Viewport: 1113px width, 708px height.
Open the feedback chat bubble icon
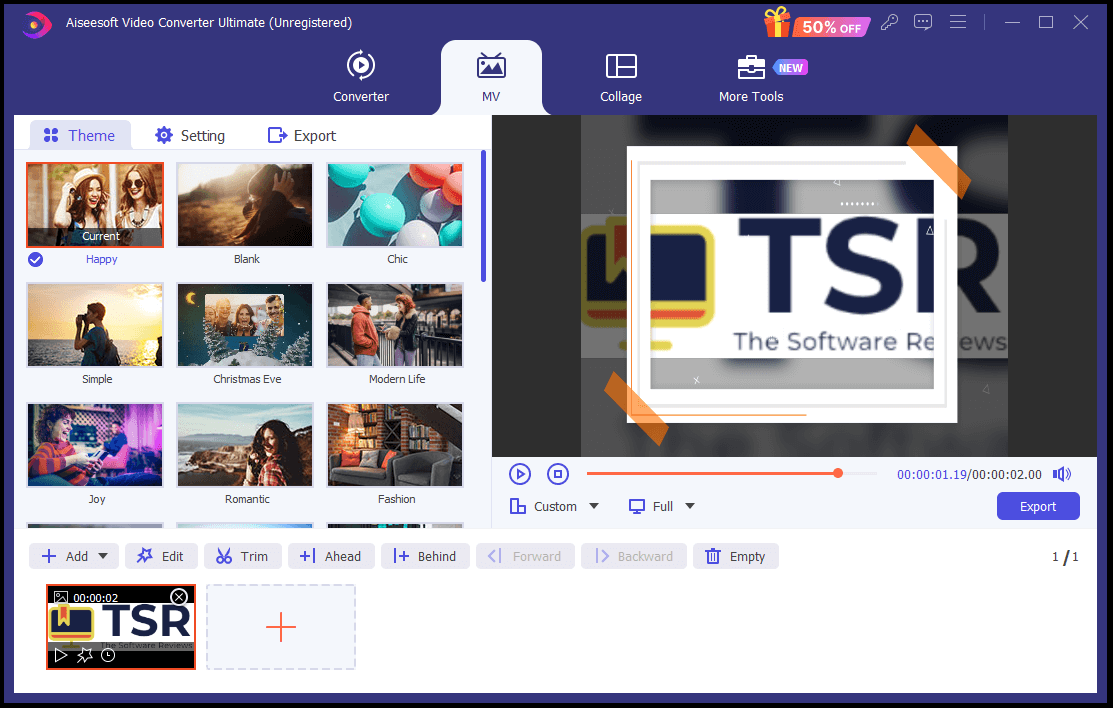(x=923, y=23)
